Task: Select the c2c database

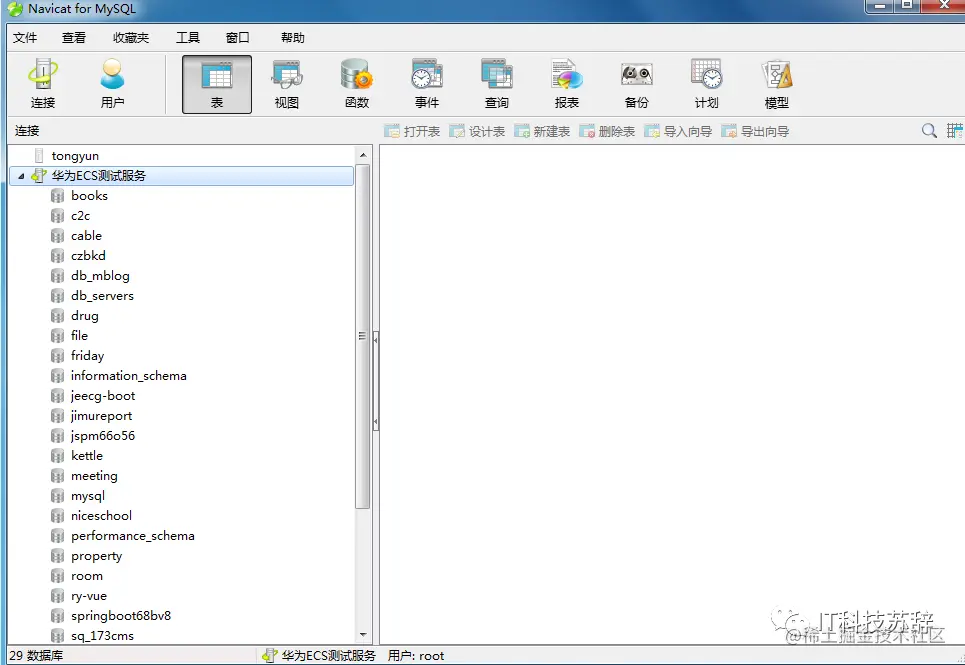Action: click(x=81, y=216)
